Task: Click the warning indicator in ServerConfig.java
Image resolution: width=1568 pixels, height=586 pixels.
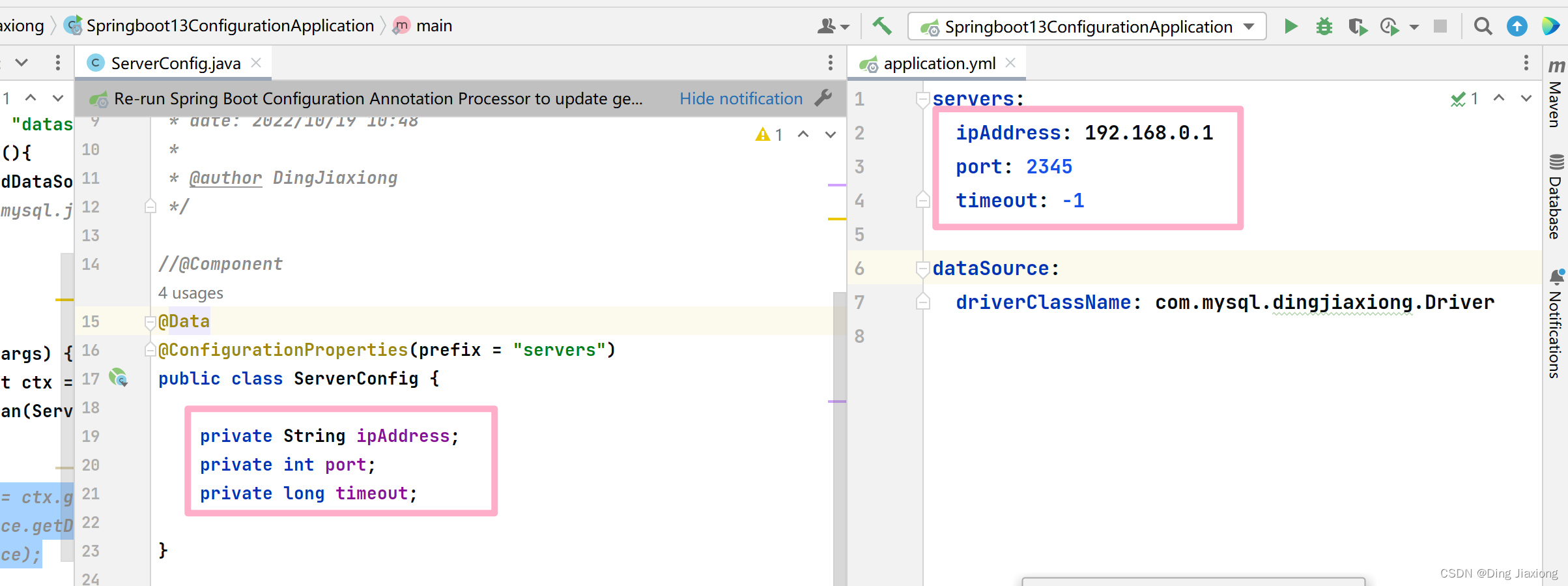Action: [769, 134]
